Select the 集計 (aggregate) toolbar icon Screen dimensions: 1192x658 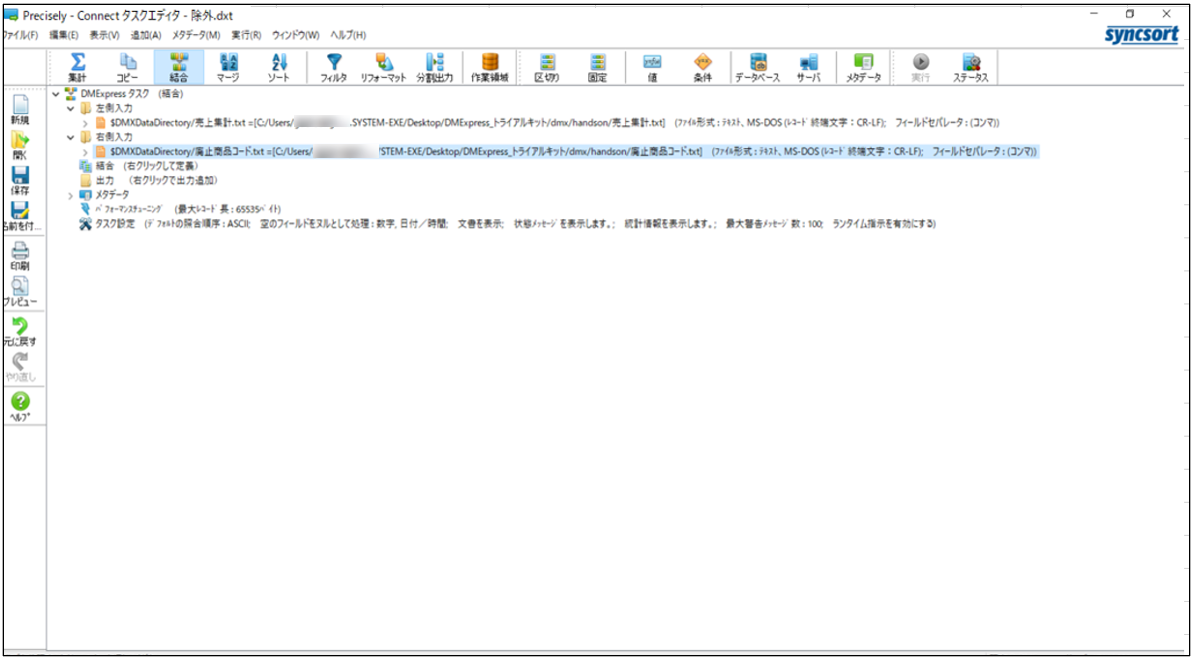(x=77, y=67)
